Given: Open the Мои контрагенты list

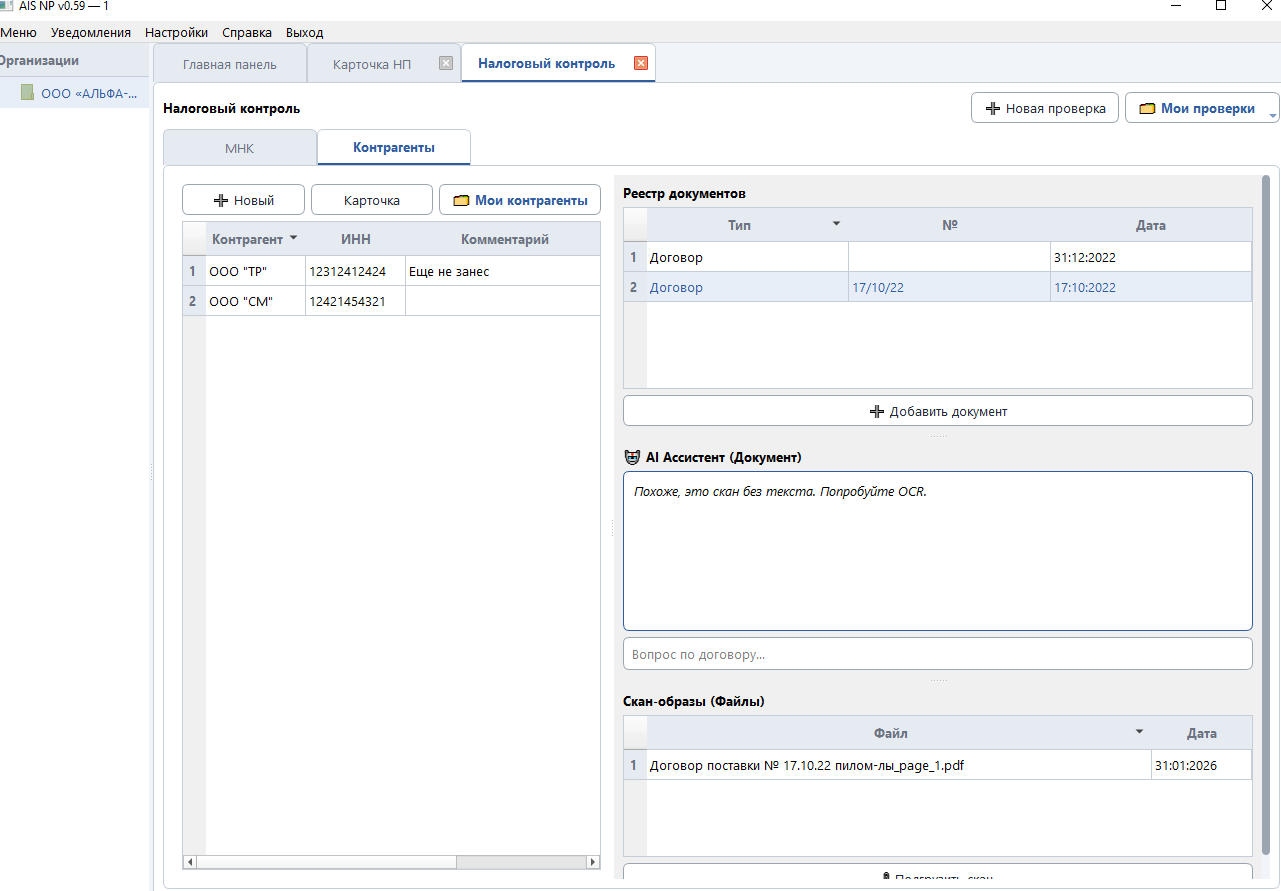Looking at the screenshot, I should click(520, 200).
